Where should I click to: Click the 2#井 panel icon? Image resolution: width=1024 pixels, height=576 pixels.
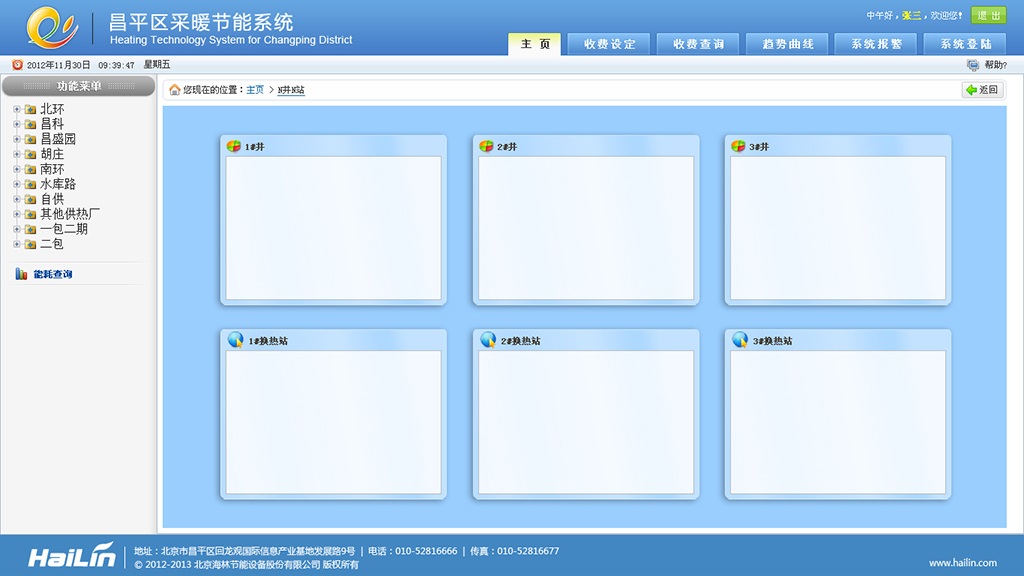pos(486,146)
